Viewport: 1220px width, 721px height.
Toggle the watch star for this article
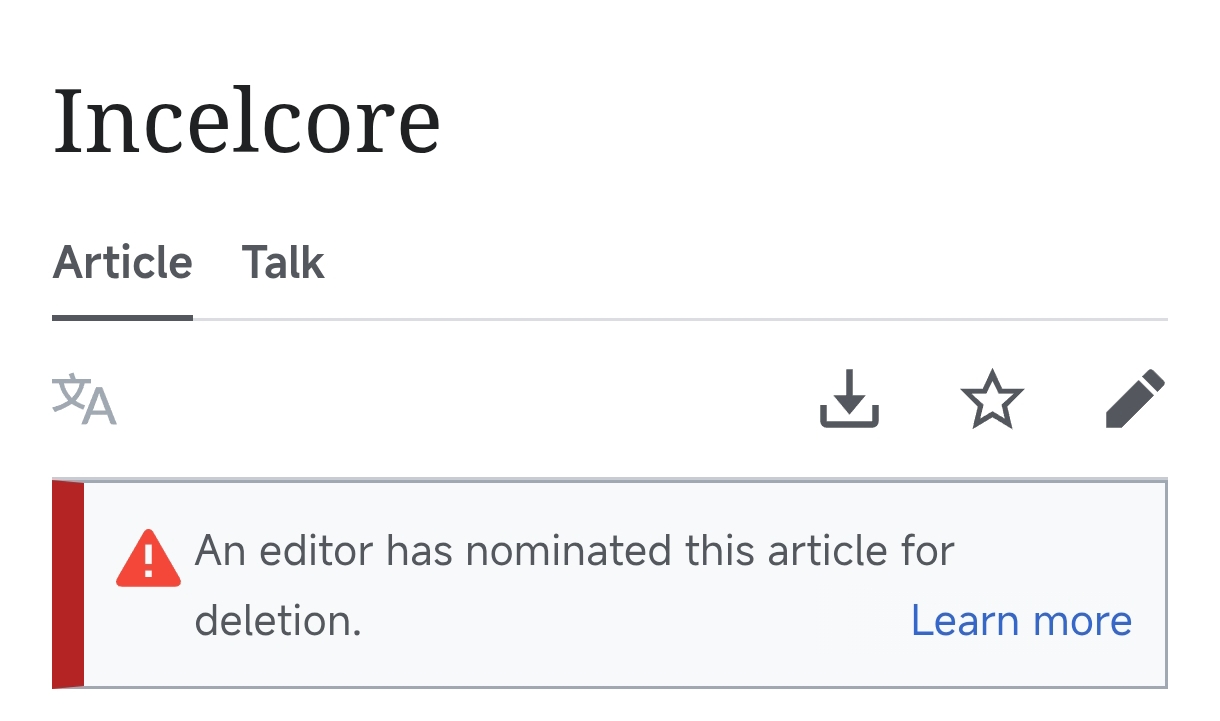click(x=992, y=399)
